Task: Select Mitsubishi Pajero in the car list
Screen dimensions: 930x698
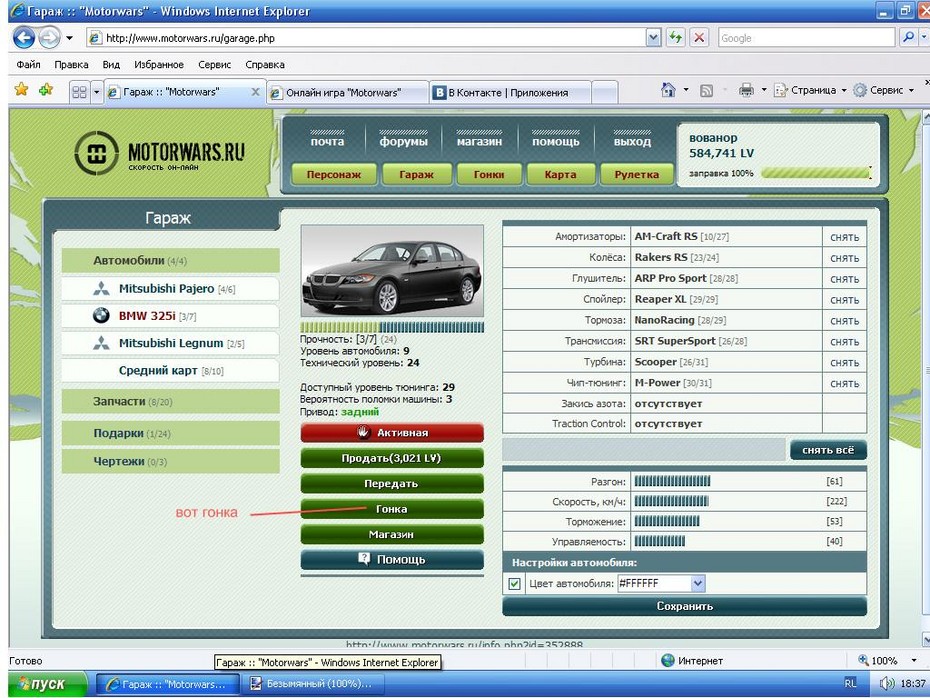Action: [171, 289]
